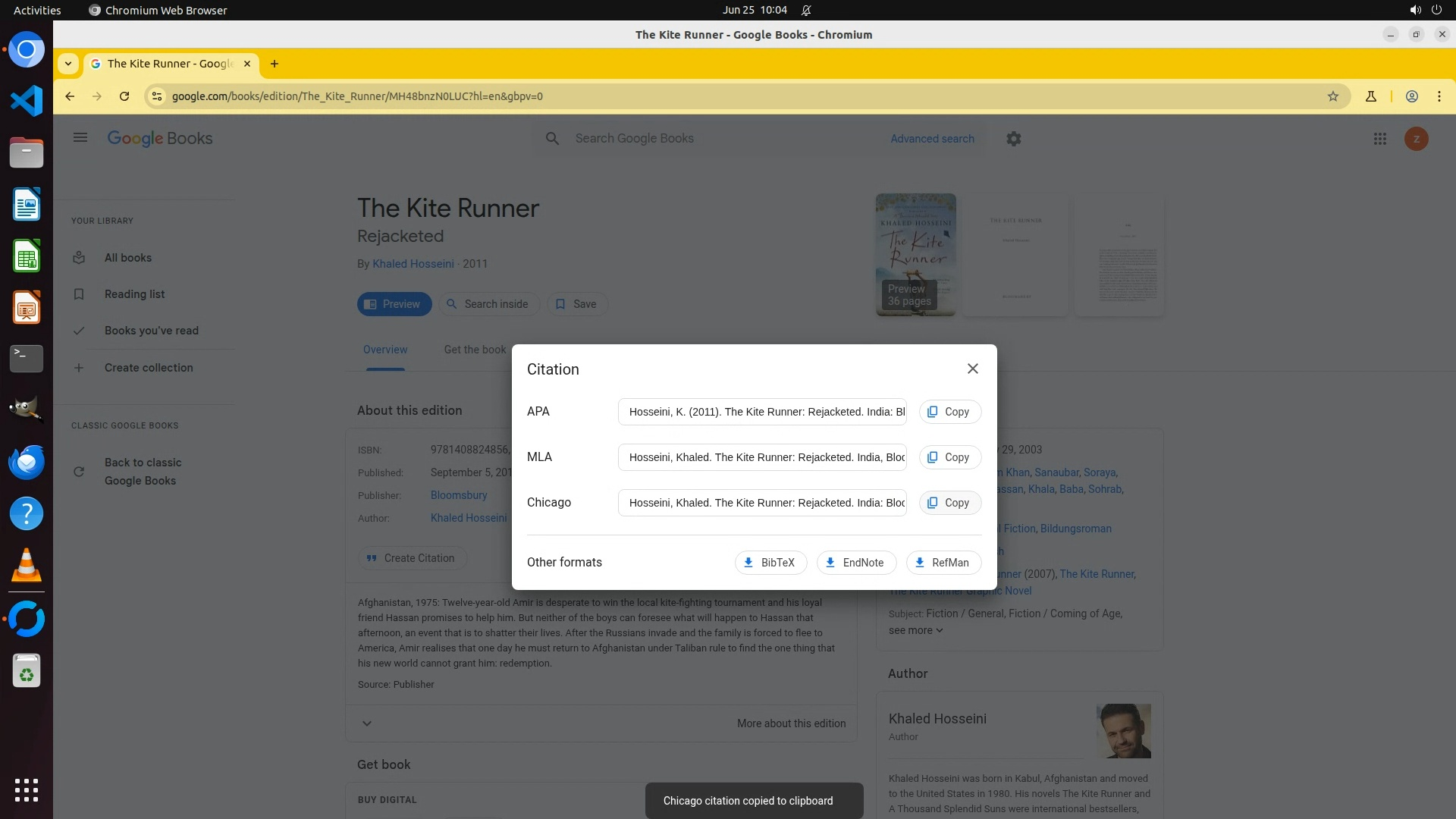Reload the current page

pyautogui.click(x=124, y=96)
